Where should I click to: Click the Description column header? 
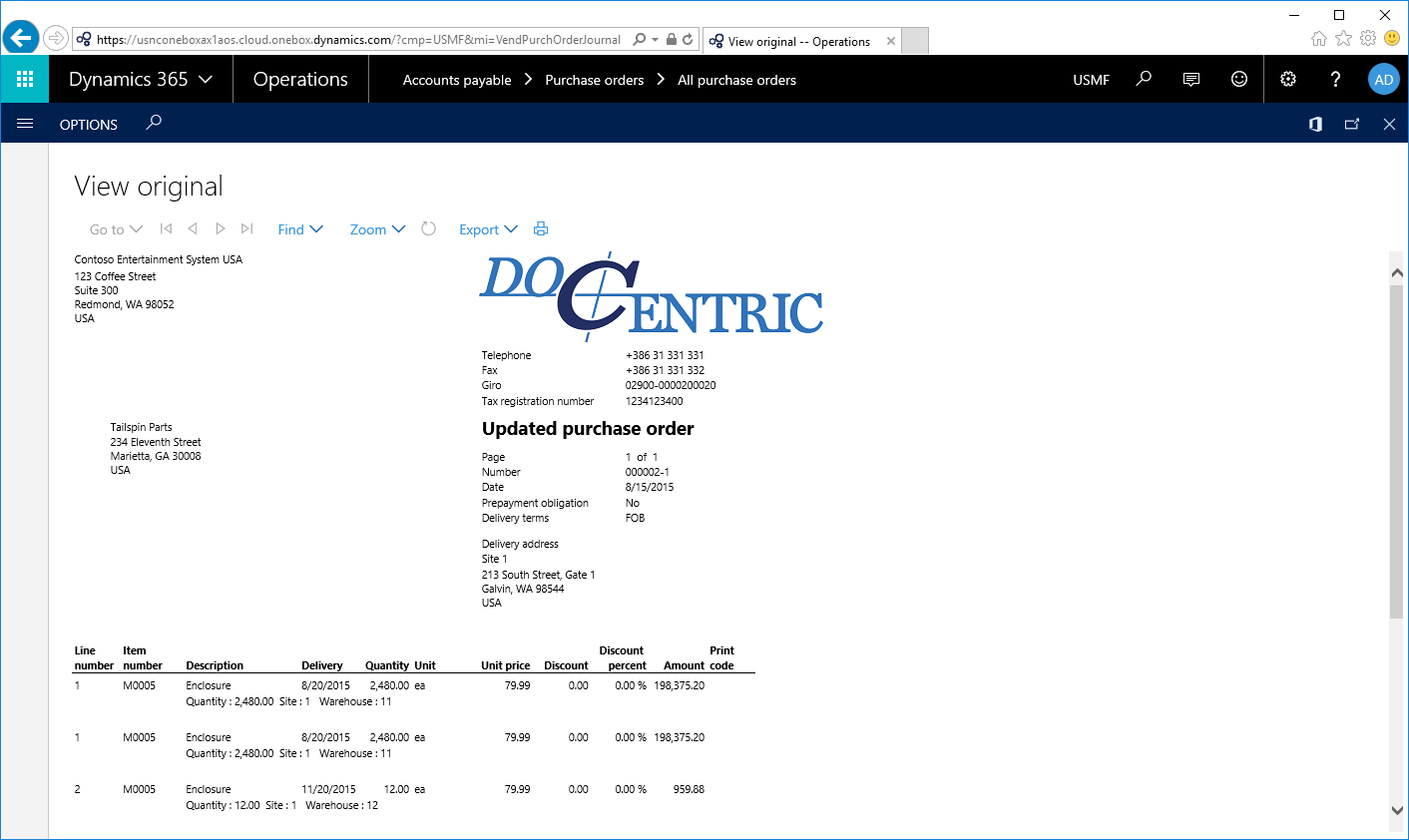[x=215, y=665]
